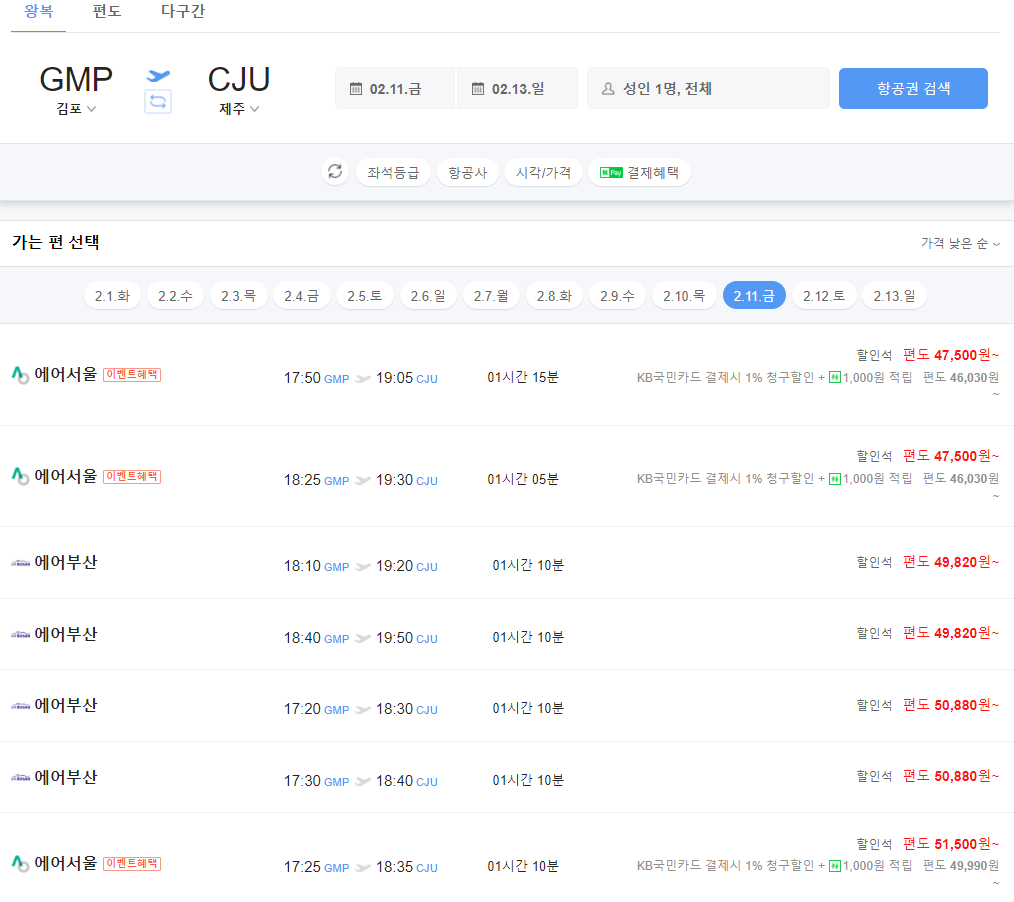Select date chip 2.1.화
This screenshot has height=902, width=1014.
113,296
